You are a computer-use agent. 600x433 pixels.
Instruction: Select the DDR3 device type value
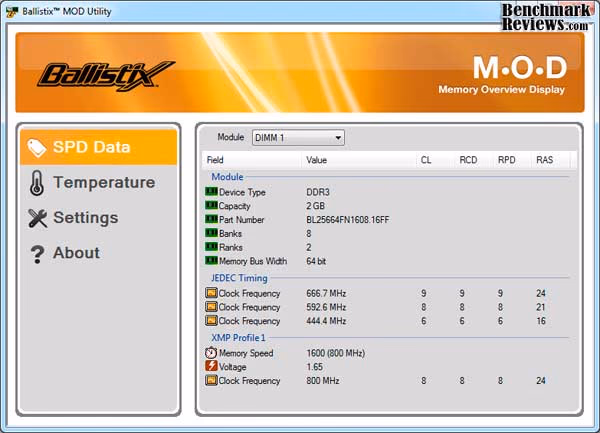tap(318, 192)
